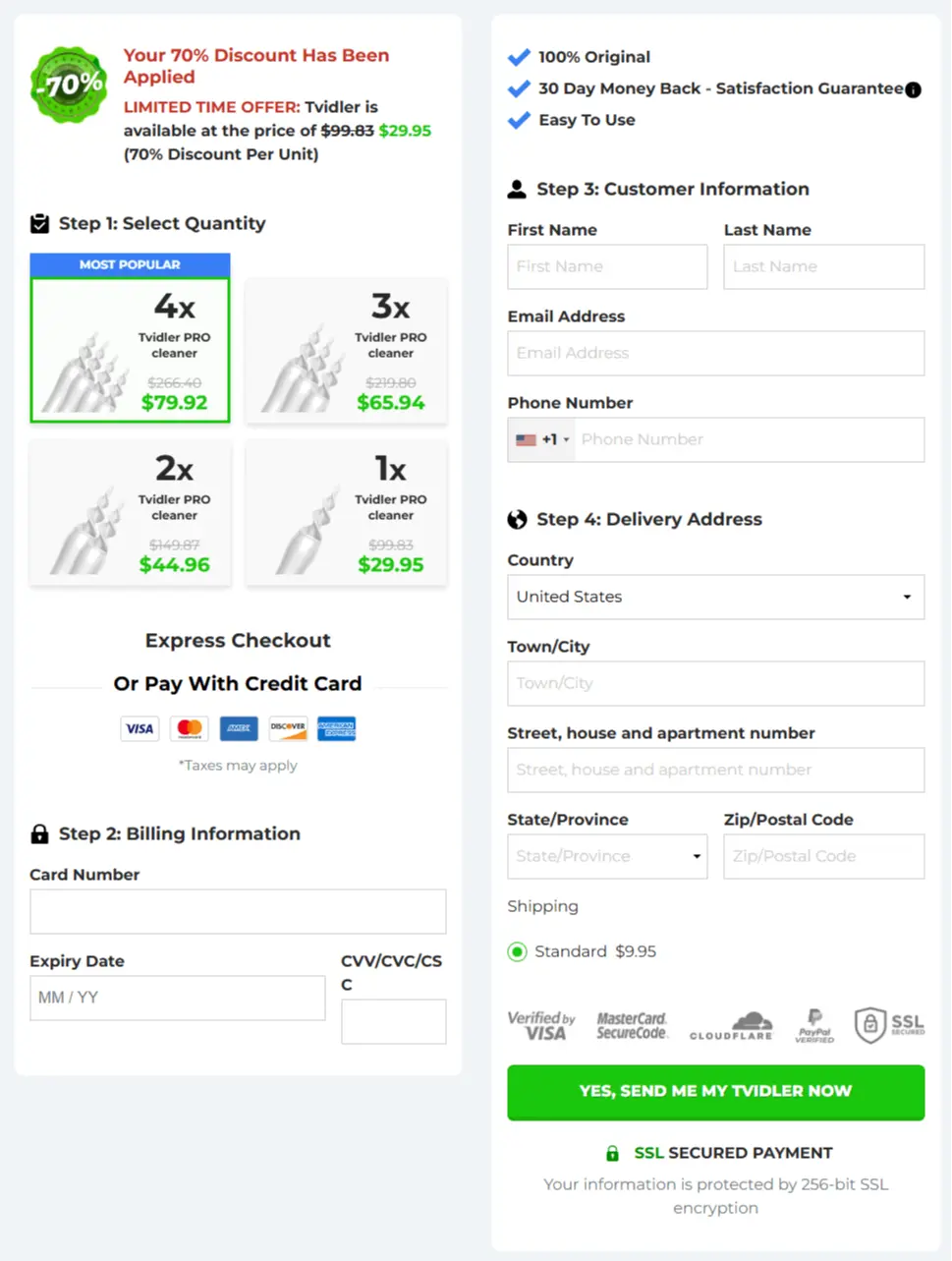This screenshot has width=952, height=1261.
Task: Click the Zip/Postal Code field
Action: (823, 856)
